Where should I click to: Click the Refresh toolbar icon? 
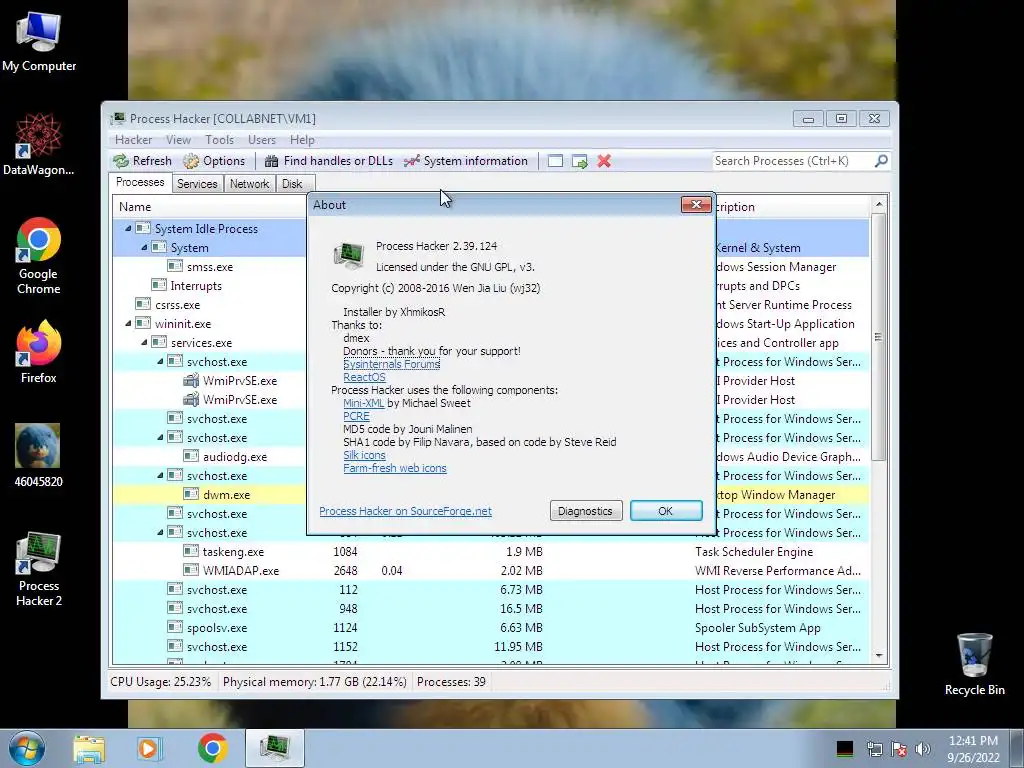121,161
